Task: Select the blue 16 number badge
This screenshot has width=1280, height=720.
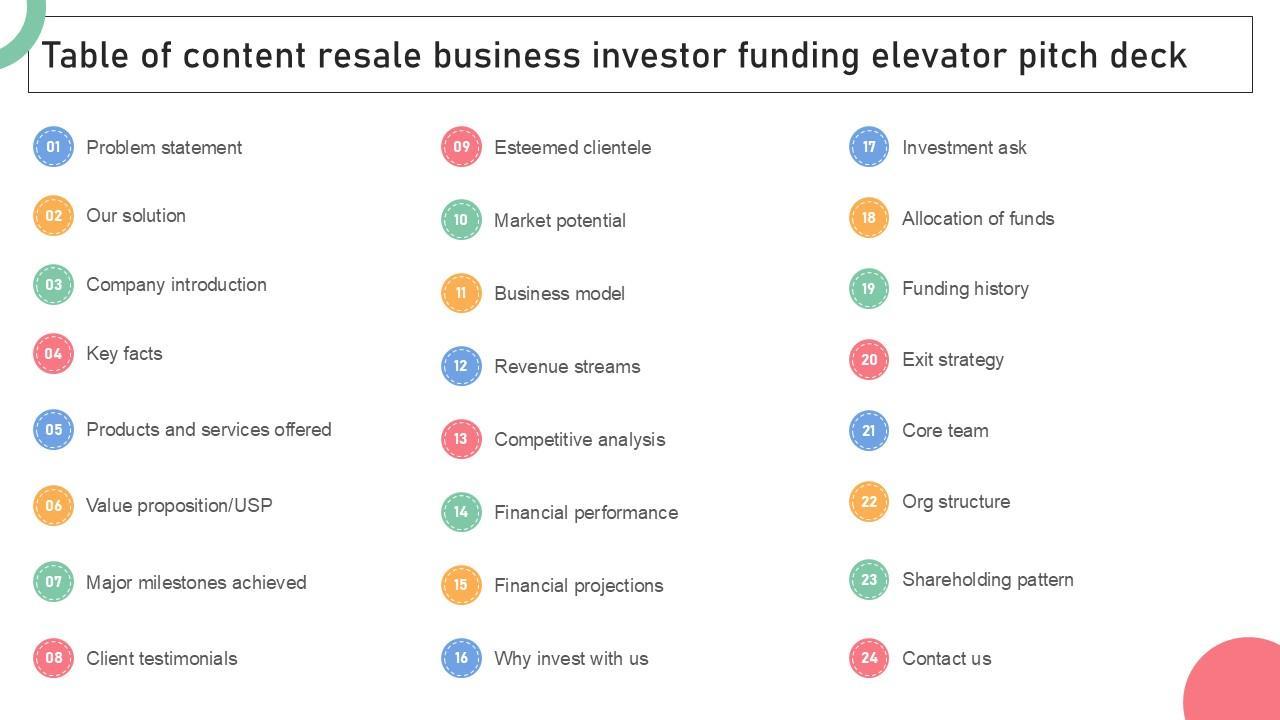Action: pos(461,658)
